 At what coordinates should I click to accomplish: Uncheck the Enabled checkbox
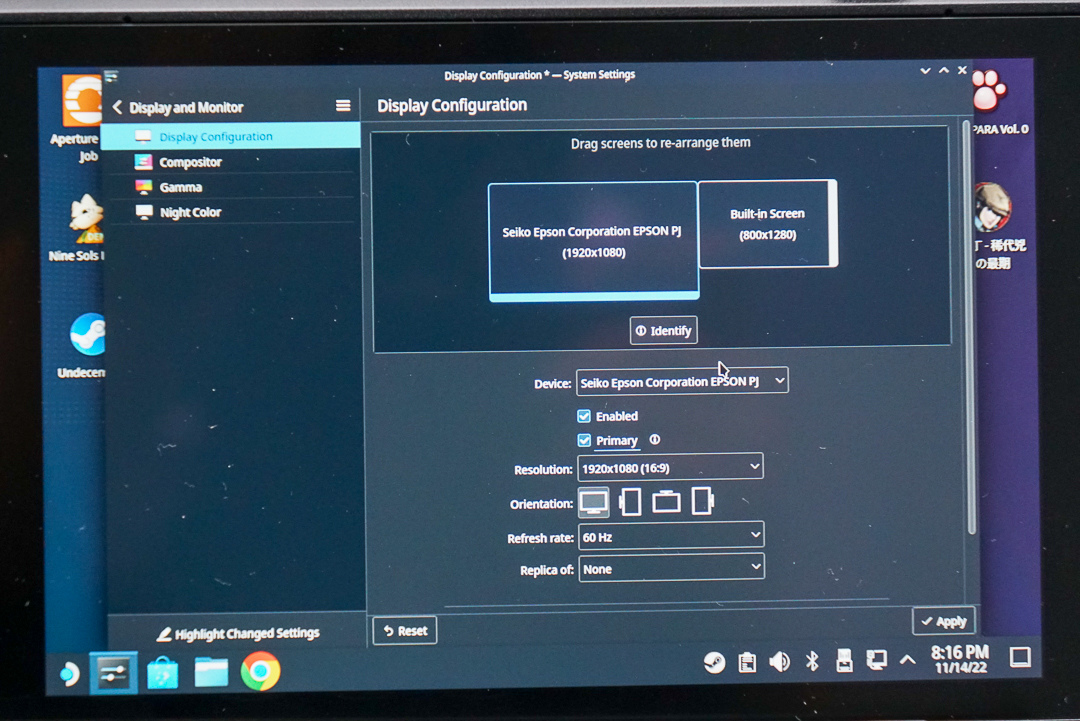pyautogui.click(x=584, y=416)
